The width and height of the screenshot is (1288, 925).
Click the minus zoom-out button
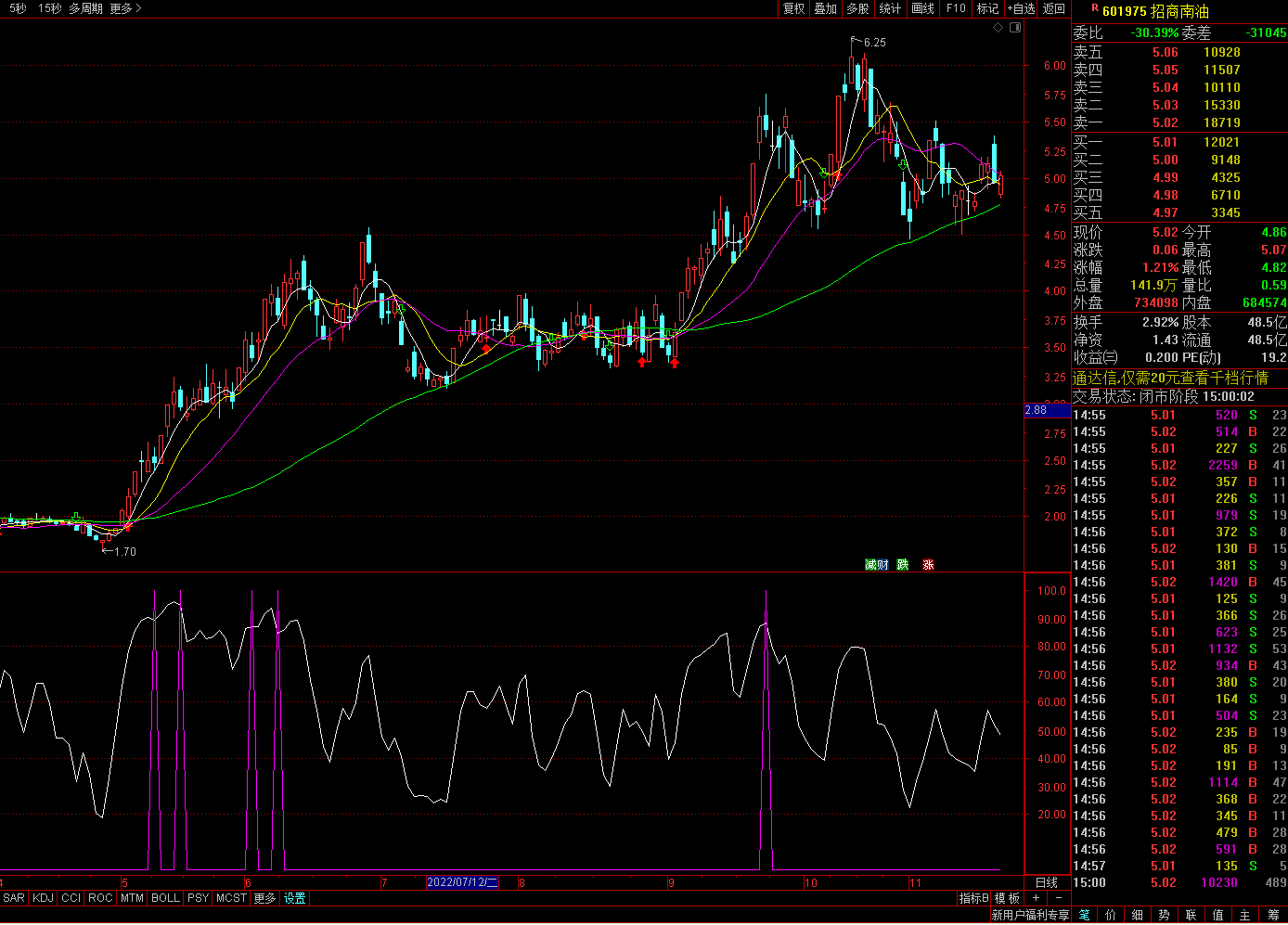click(1059, 898)
